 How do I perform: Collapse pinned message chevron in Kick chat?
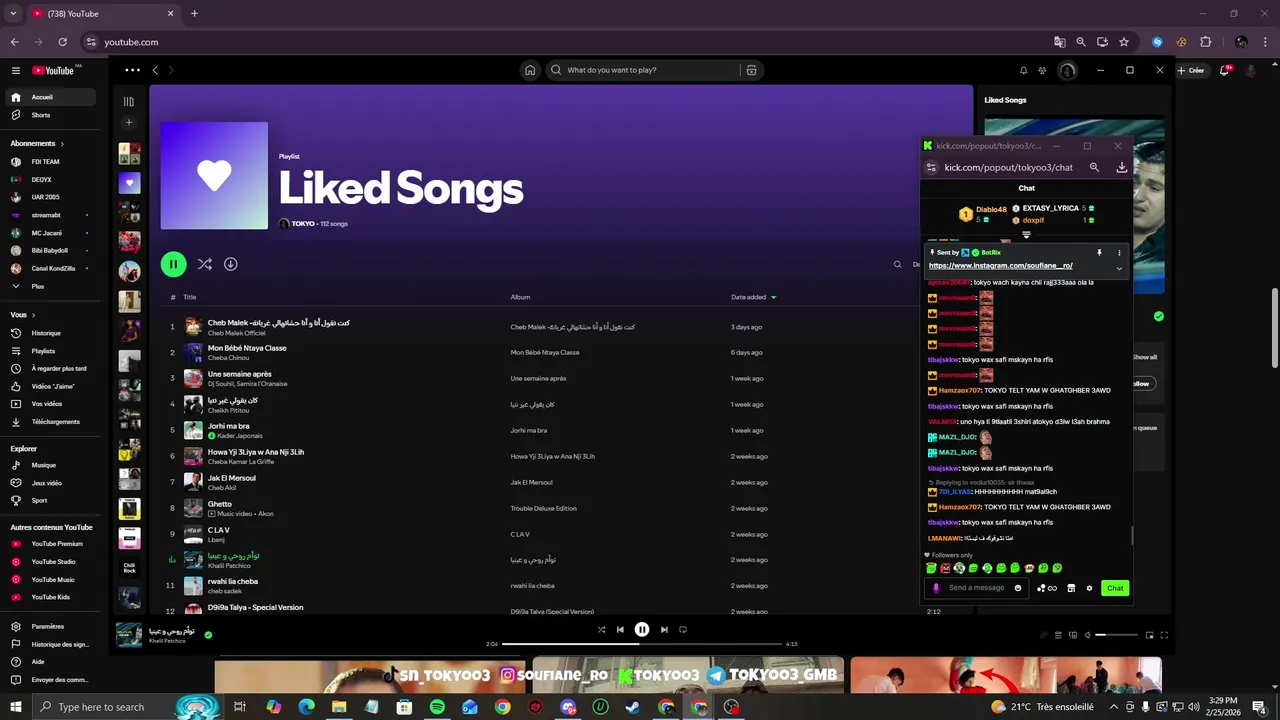click(1119, 268)
